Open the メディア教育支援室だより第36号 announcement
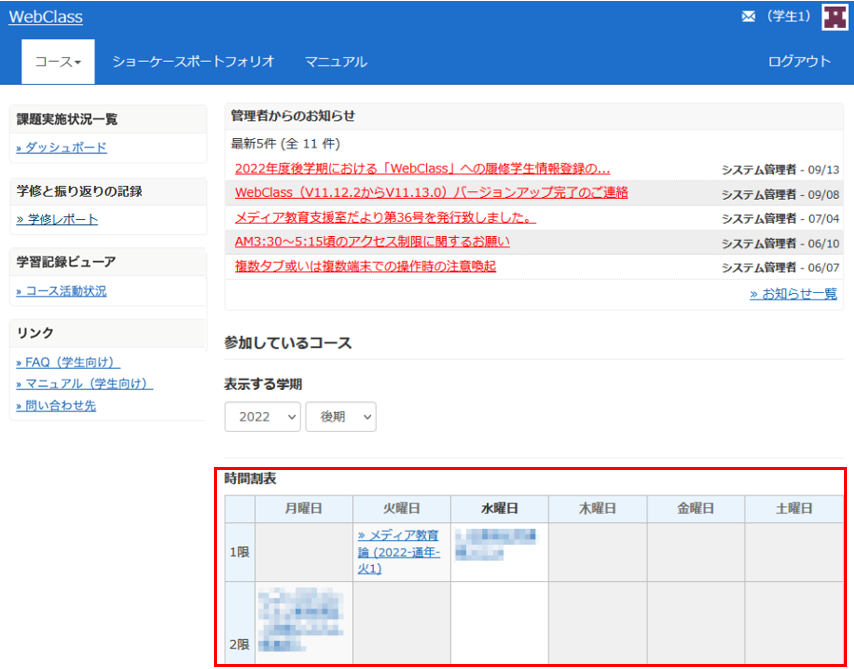 tap(386, 217)
